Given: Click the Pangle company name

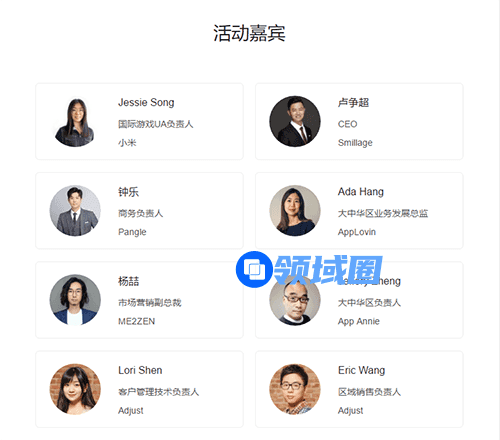Looking at the screenshot, I should (x=132, y=232).
